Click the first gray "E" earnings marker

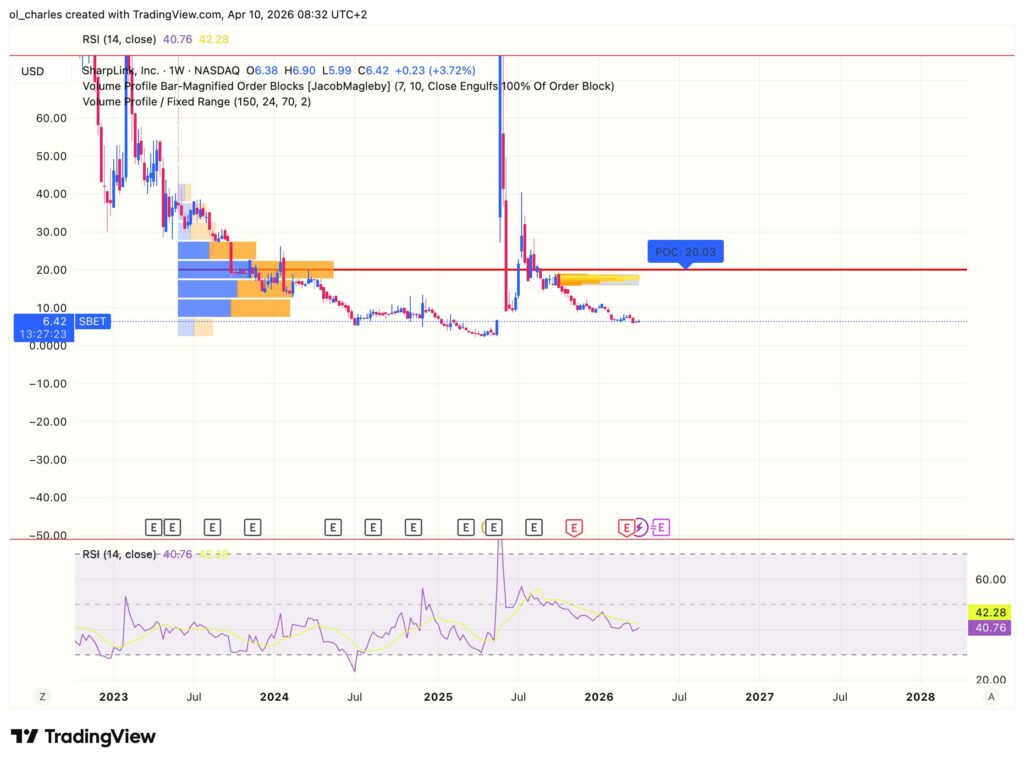pyautogui.click(x=153, y=527)
